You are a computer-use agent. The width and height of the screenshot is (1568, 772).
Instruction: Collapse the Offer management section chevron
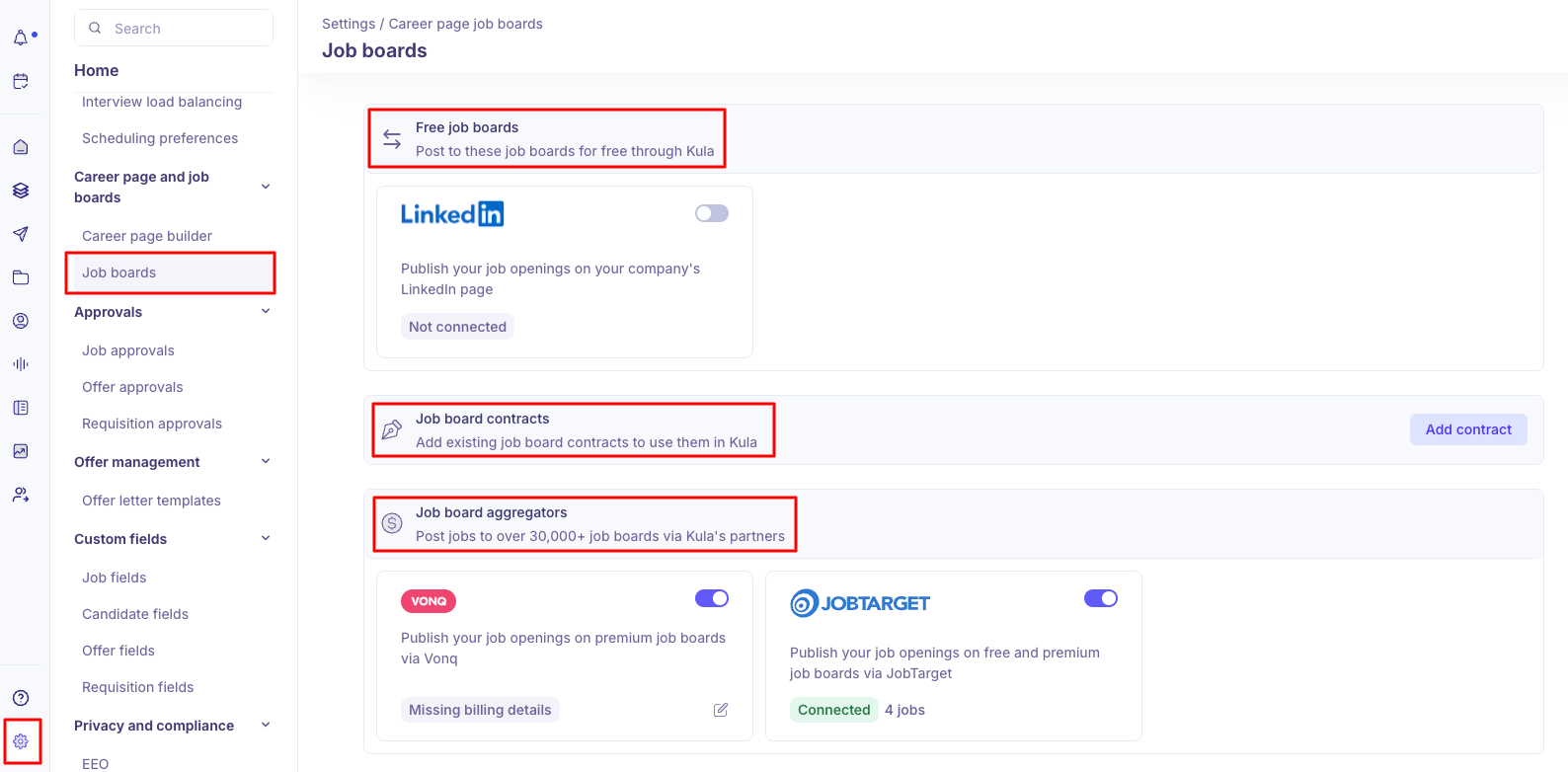pos(266,462)
